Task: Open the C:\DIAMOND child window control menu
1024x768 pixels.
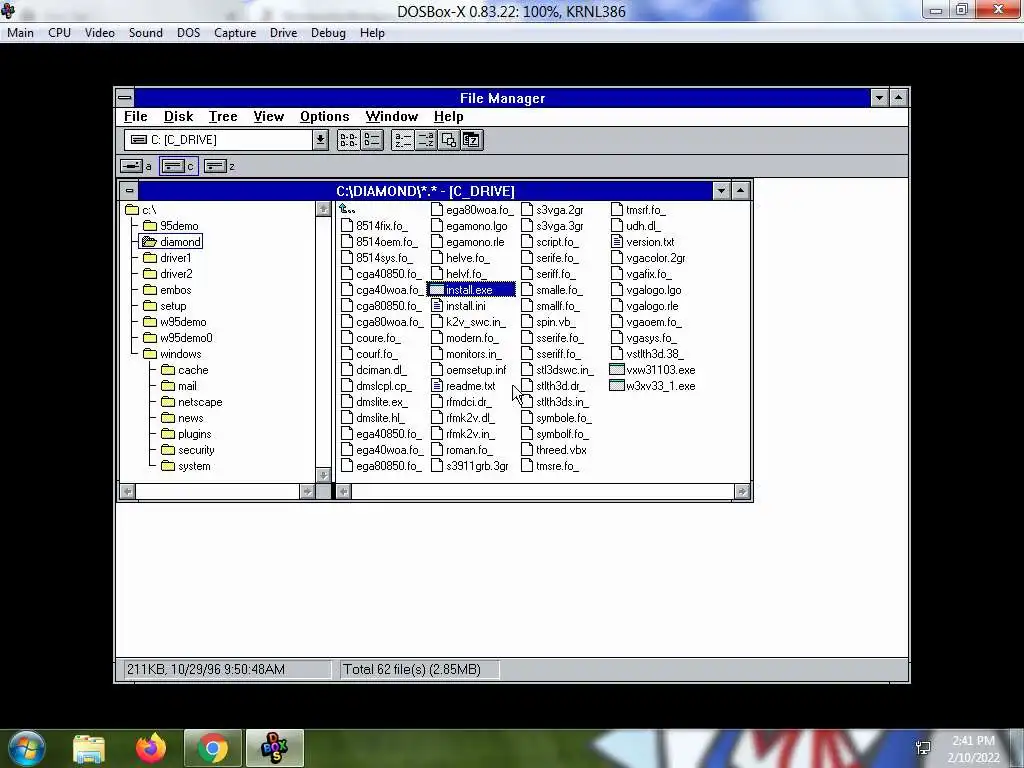Action: [129, 191]
